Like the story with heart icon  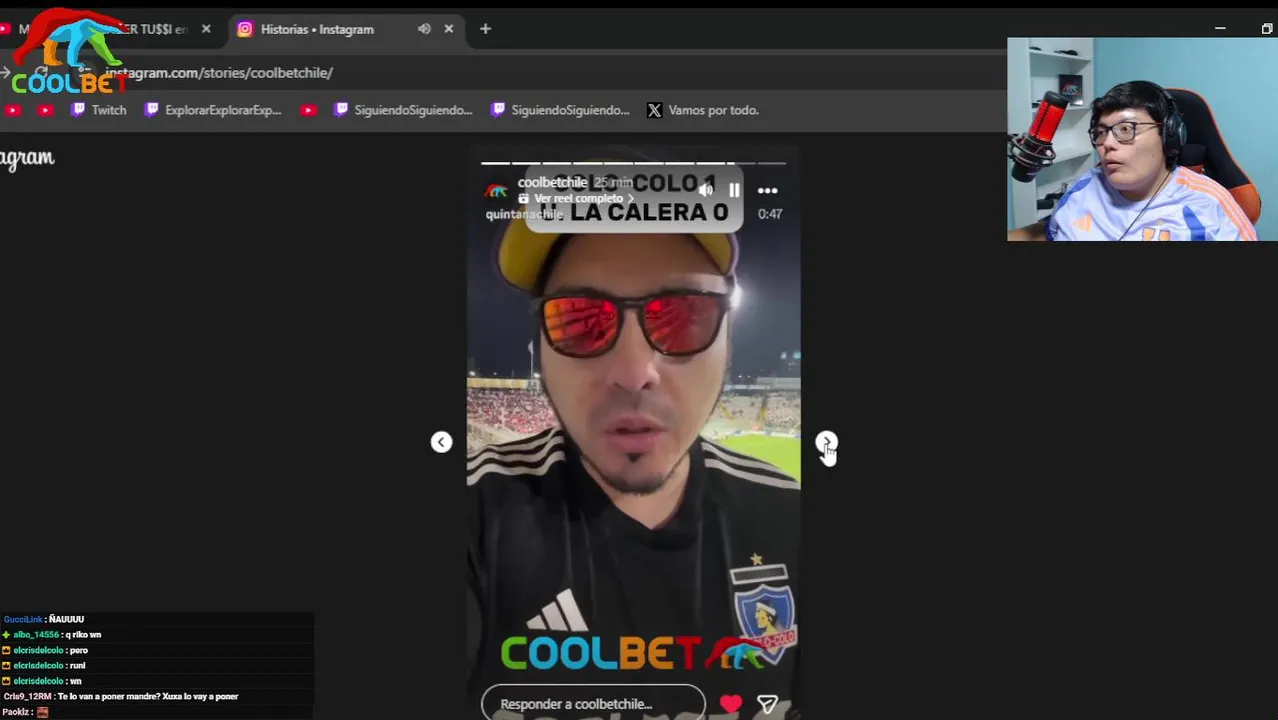[731, 704]
